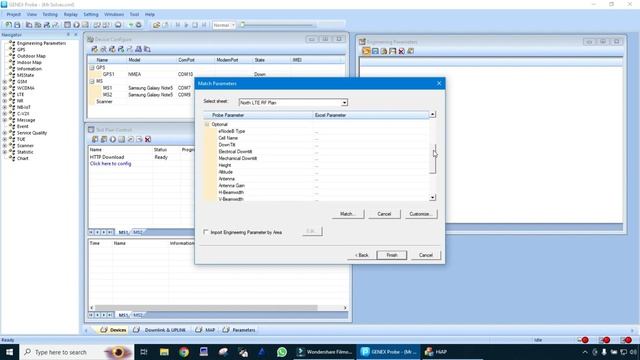Expand the LTE node in Navigator

coord(4,94)
